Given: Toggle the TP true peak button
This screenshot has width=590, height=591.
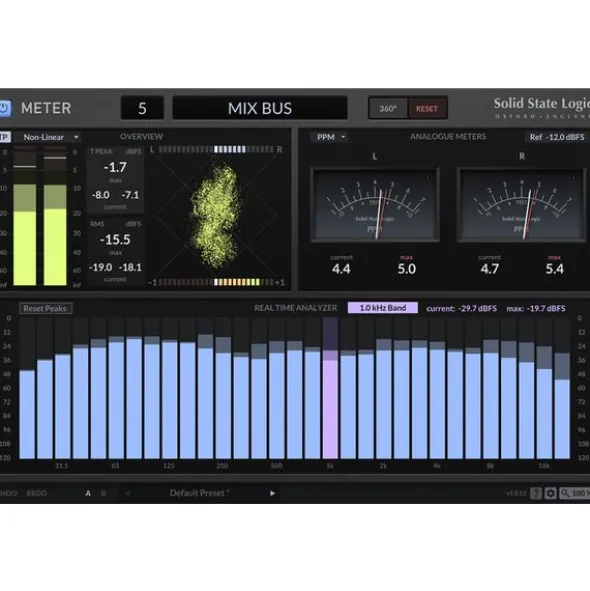Looking at the screenshot, I should [5, 137].
